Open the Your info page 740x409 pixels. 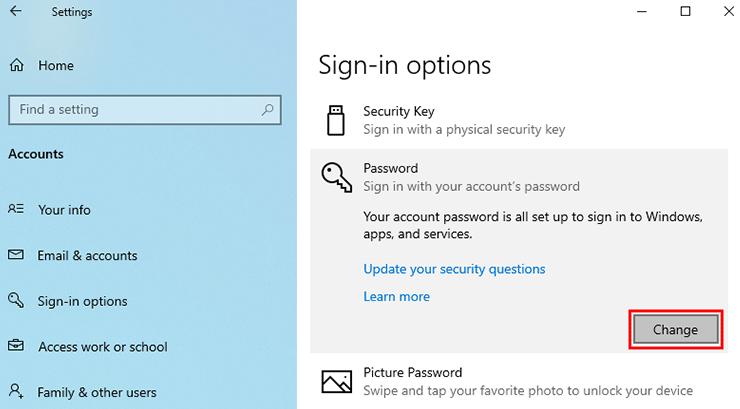point(64,209)
